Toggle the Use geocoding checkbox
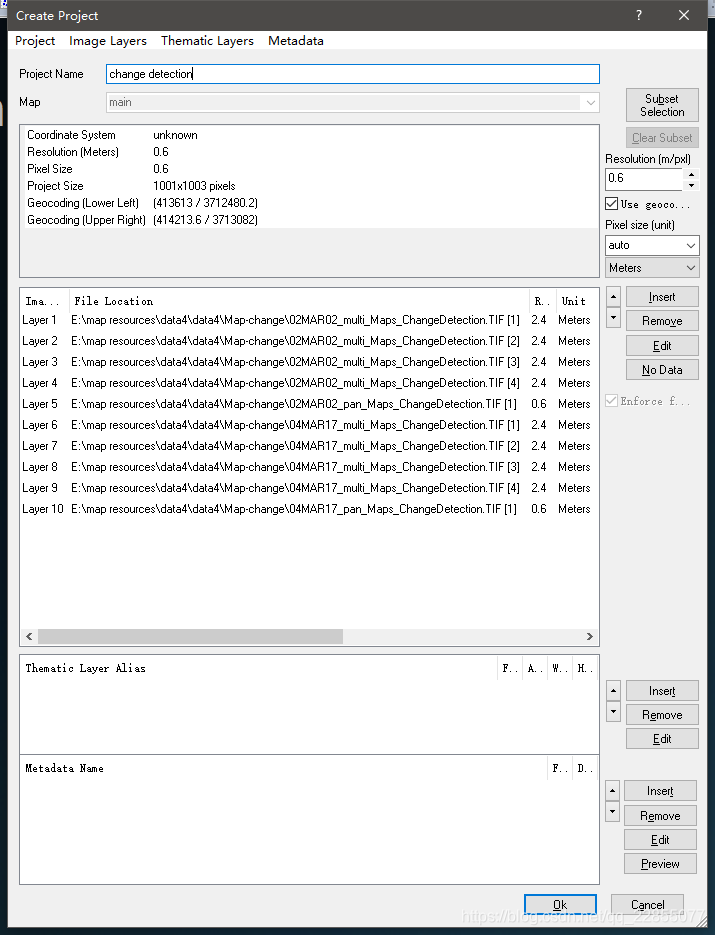The width and height of the screenshot is (715, 935). click(611, 204)
